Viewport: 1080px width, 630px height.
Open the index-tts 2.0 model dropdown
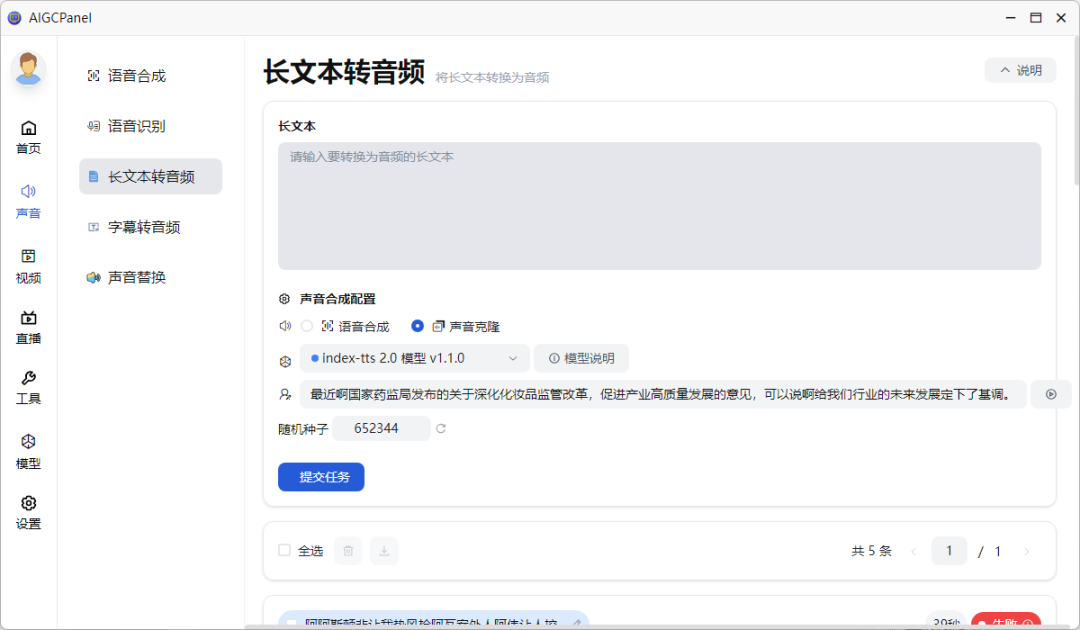(415, 358)
